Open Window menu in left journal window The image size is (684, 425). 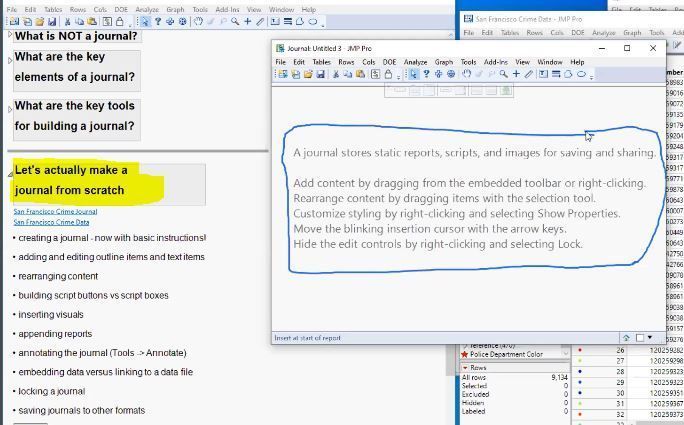tap(281, 9)
